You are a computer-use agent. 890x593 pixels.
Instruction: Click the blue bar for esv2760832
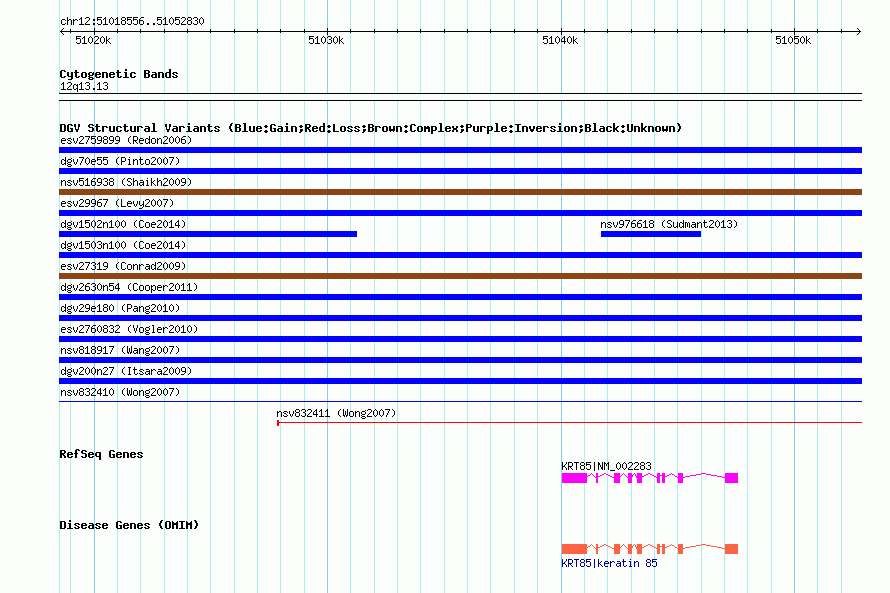[x=460, y=339]
